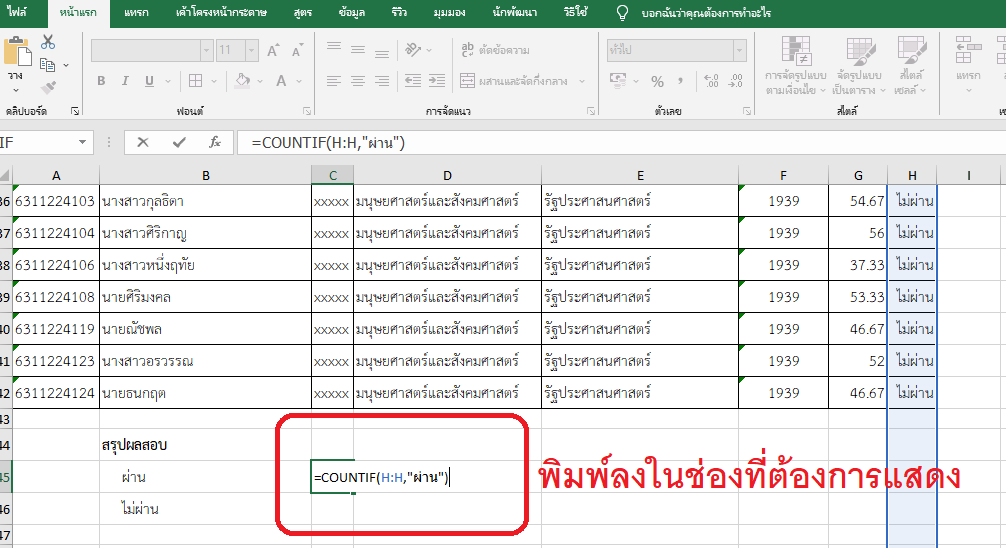Click the name cell นายธนกฤต
The height and width of the screenshot is (548, 1006).
[x=205, y=393]
